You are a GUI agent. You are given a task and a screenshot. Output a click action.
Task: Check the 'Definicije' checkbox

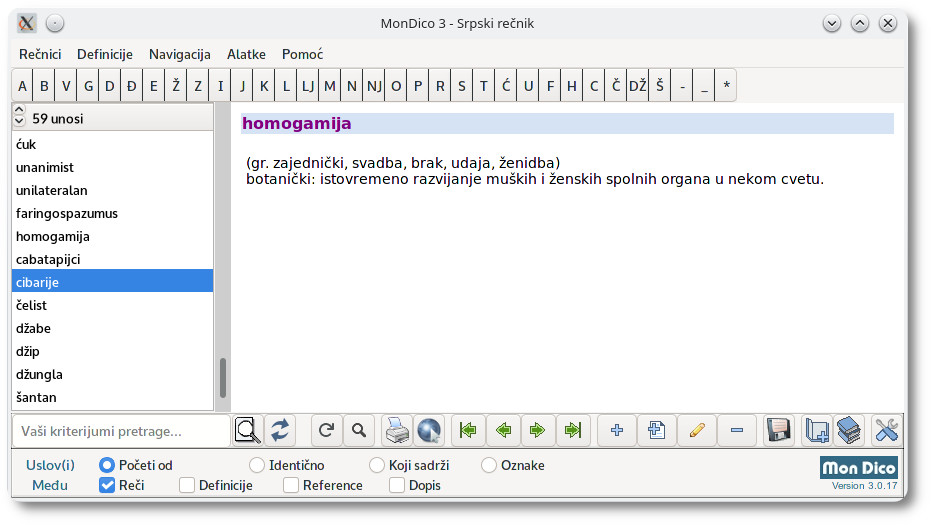186,485
